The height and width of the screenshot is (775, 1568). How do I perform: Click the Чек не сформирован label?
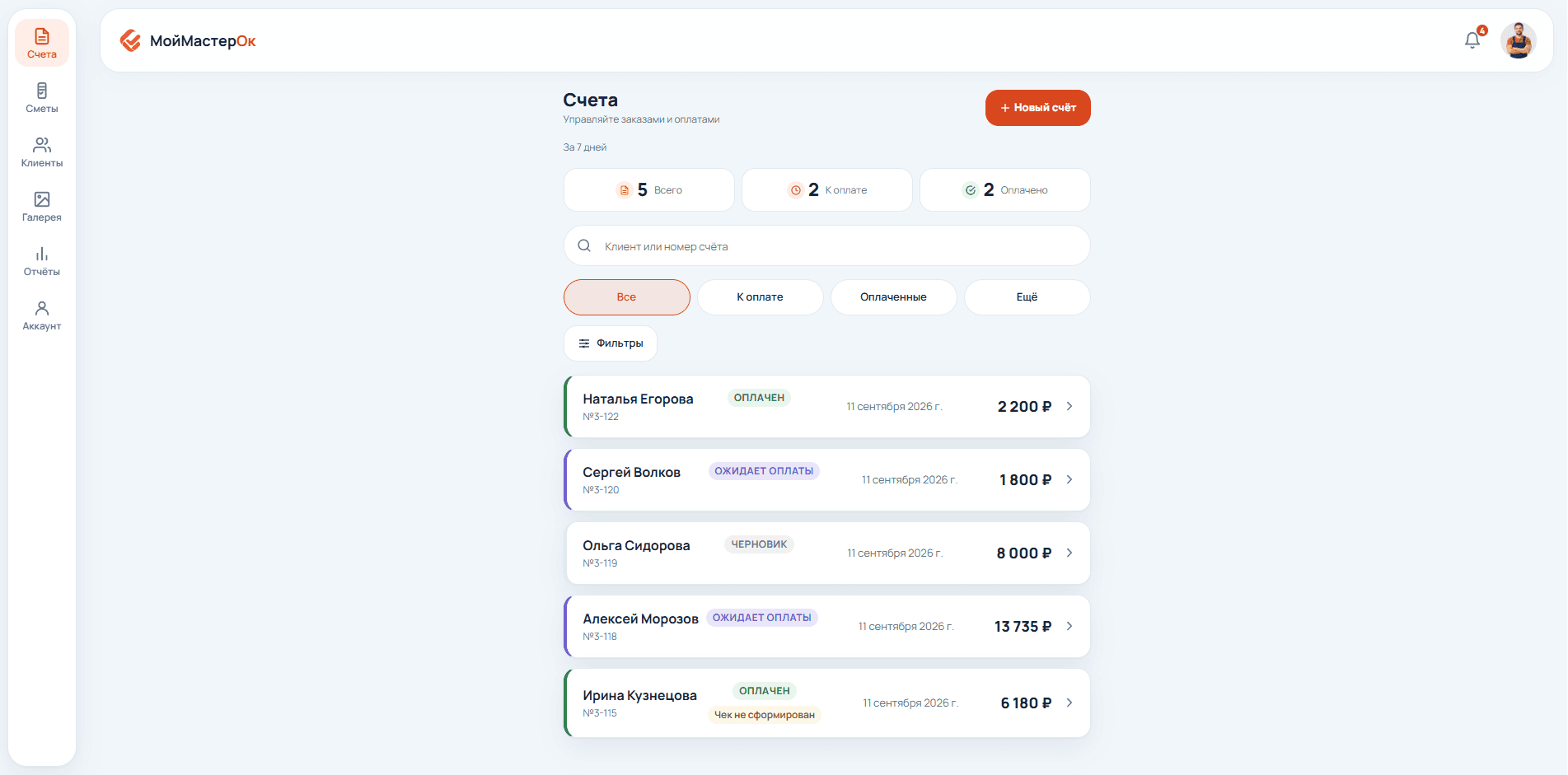(x=765, y=715)
